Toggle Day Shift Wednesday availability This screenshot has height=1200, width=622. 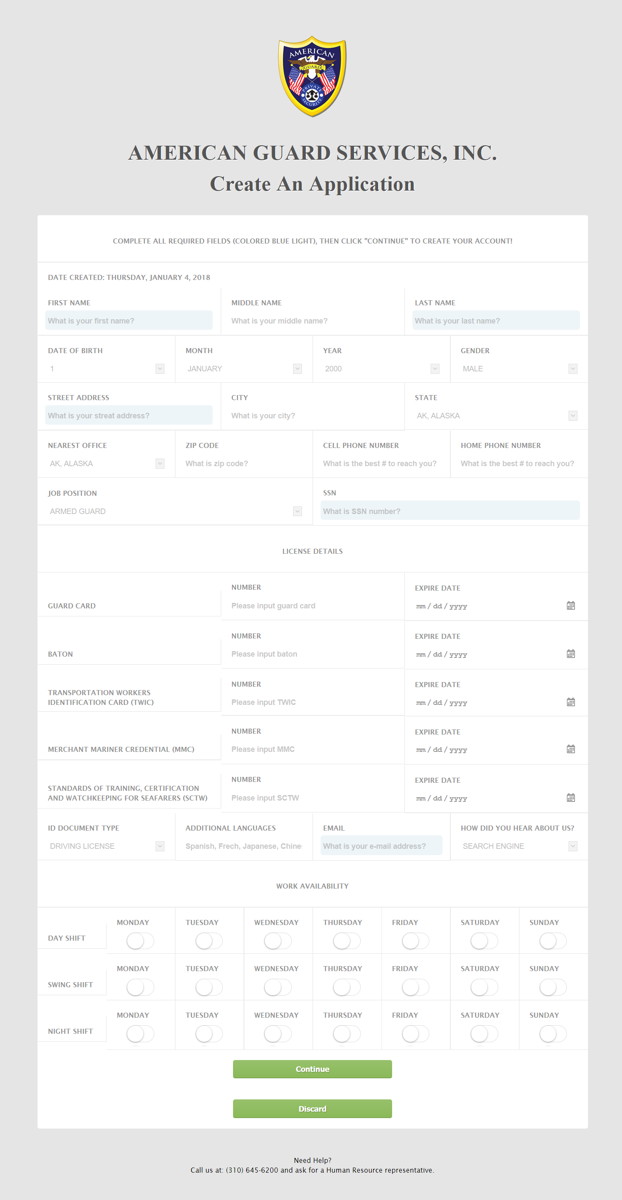click(277, 941)
